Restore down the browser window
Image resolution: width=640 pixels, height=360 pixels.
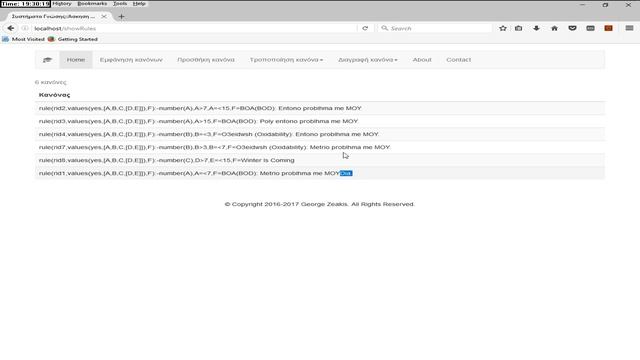(605, 5)
